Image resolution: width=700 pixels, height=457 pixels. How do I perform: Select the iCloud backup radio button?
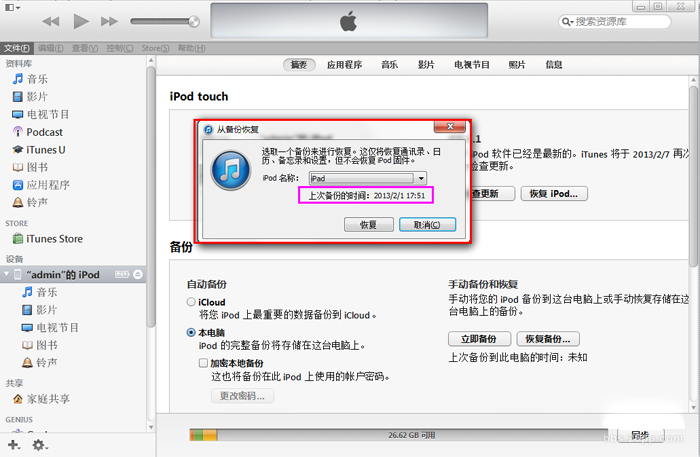191,302
